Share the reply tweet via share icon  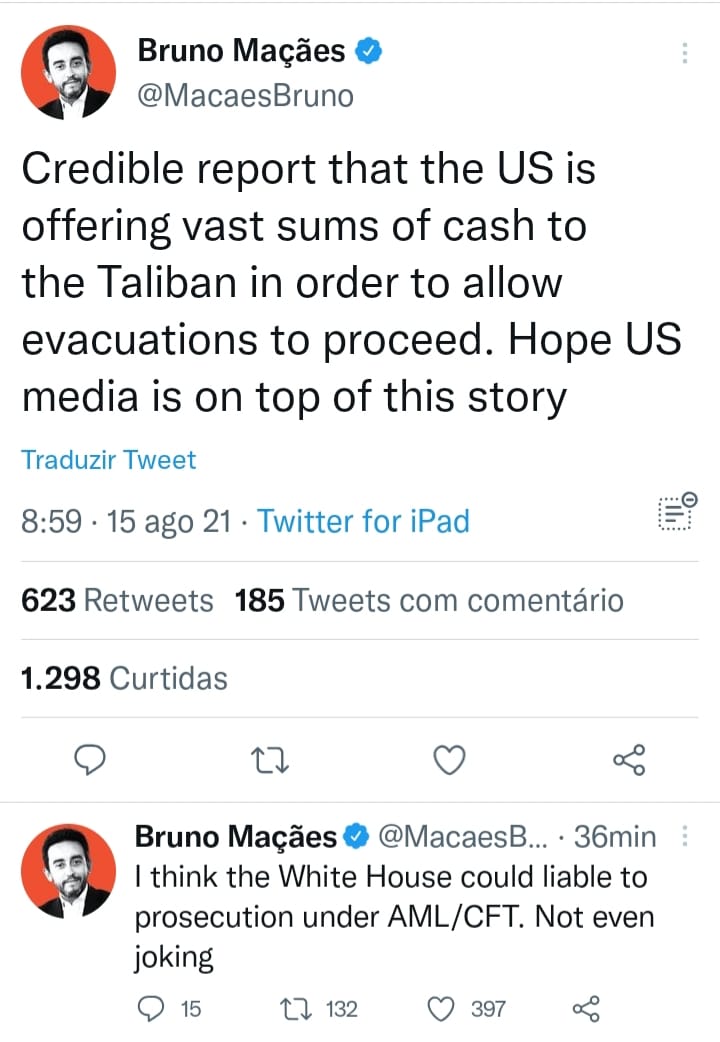pos(586,1009)
